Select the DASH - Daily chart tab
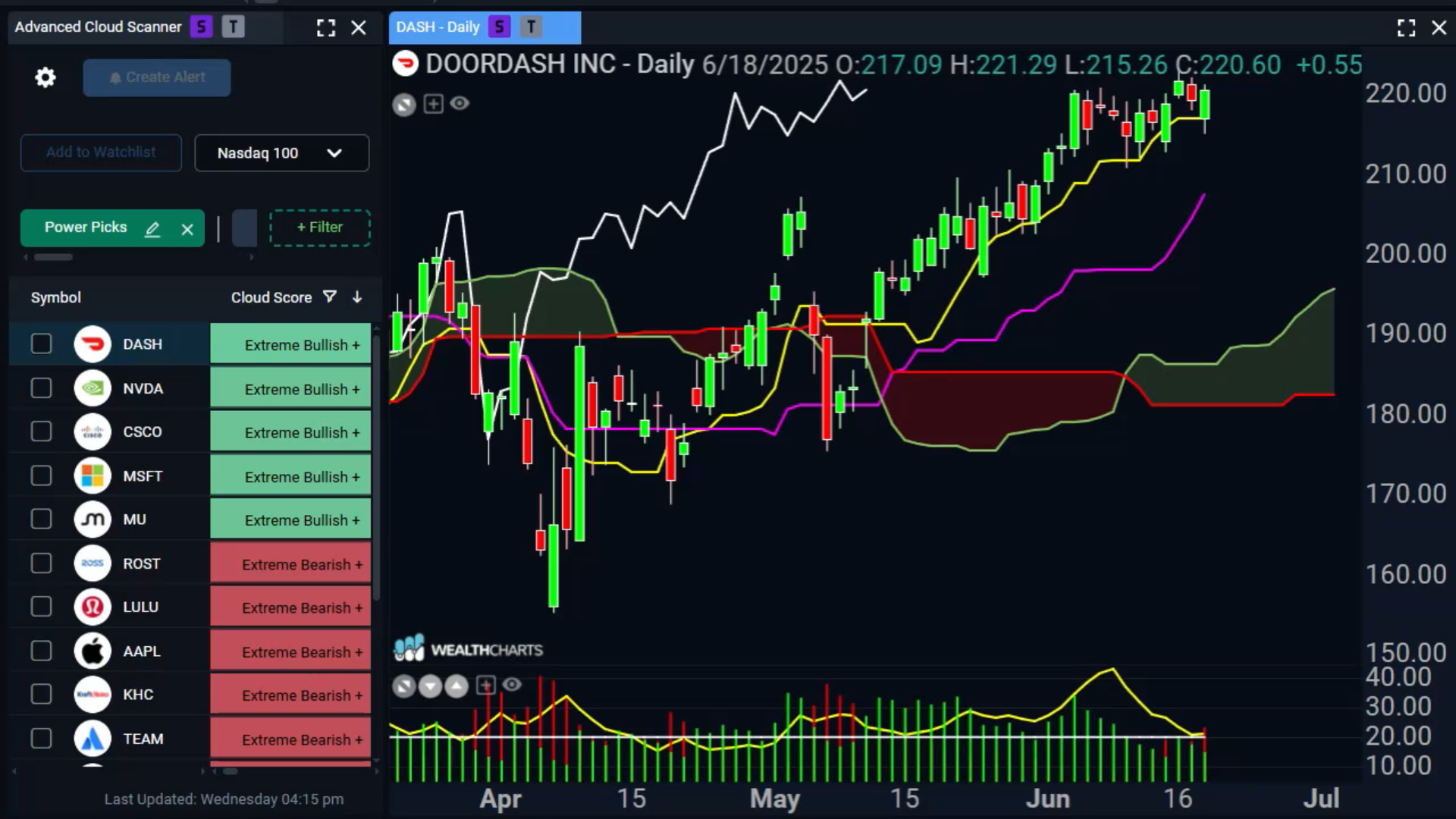The width and height of the screenshot is (1456, 819). click(485, 27)
